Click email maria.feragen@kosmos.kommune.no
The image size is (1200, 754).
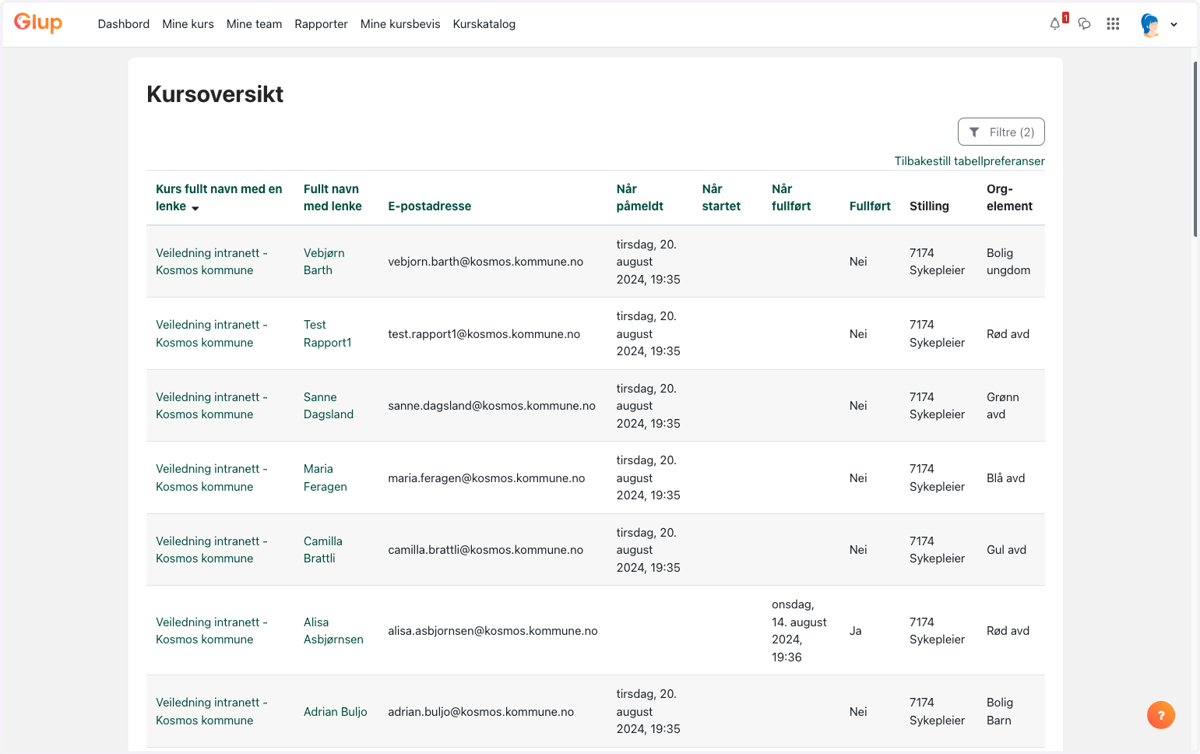(x=486, y=478)
